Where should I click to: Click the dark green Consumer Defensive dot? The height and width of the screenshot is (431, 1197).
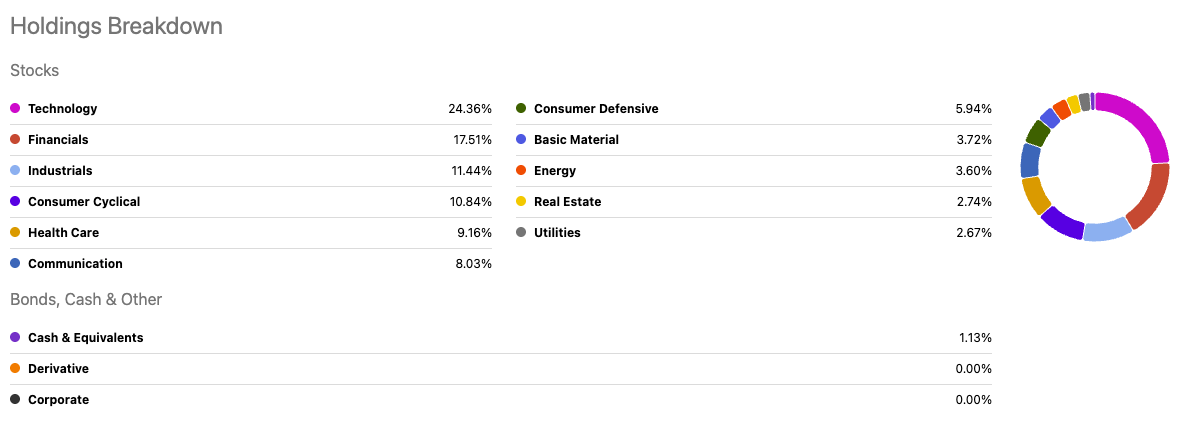(521, 108)
